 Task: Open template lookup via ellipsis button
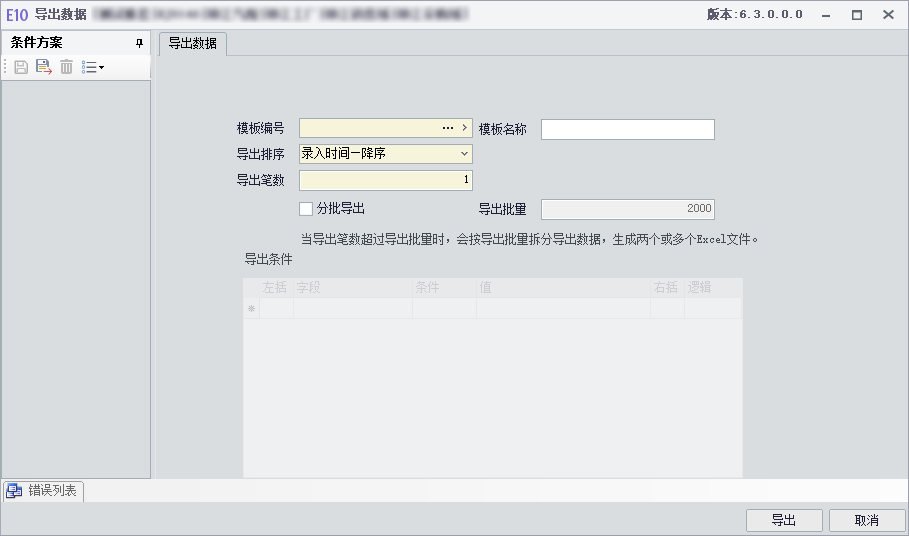coord(448,128)
